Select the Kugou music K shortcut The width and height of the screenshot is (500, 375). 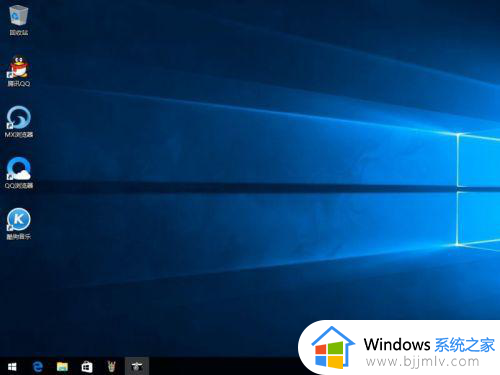(x=19, y=224)
